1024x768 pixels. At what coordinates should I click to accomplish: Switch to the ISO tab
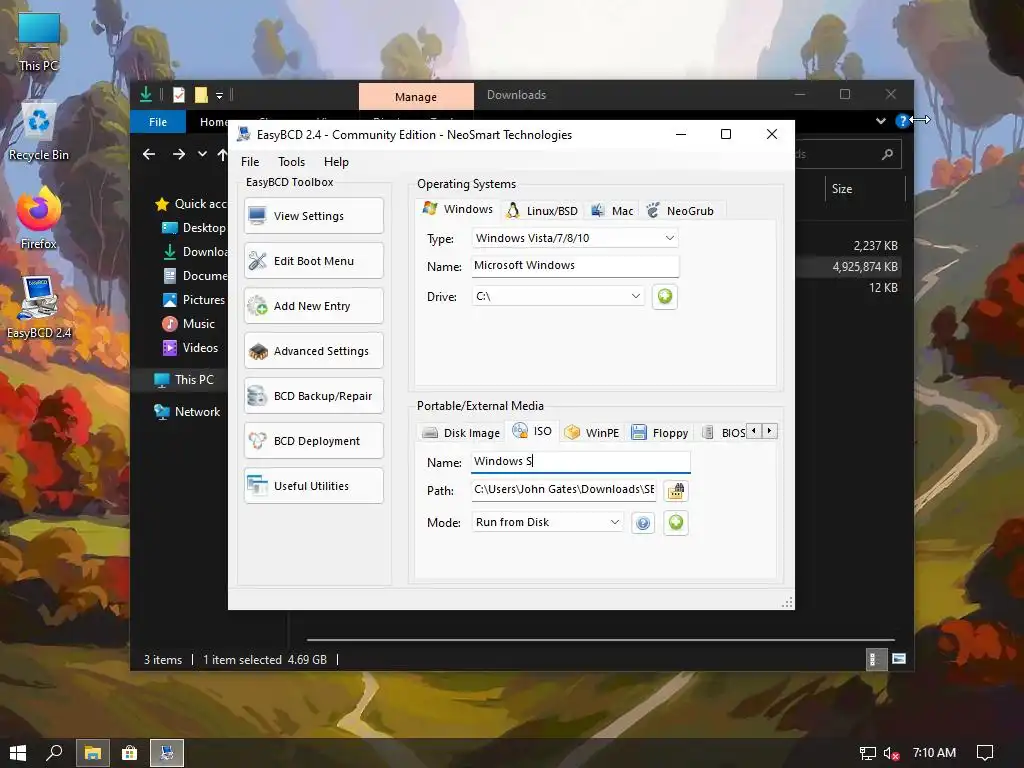point(532,431)
